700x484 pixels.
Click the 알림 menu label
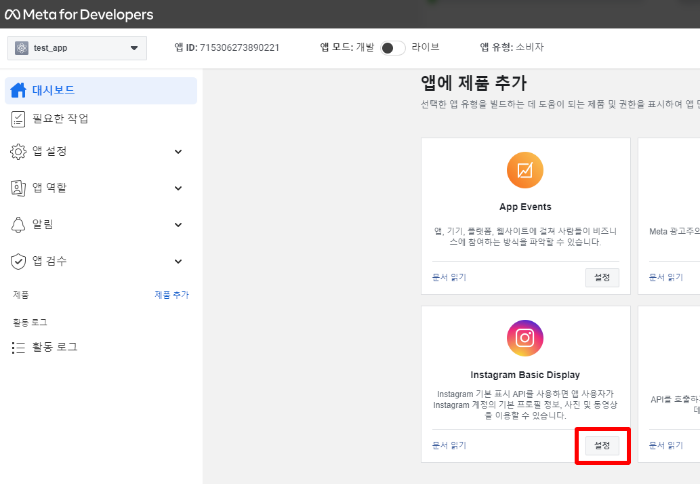coord(42,224)
